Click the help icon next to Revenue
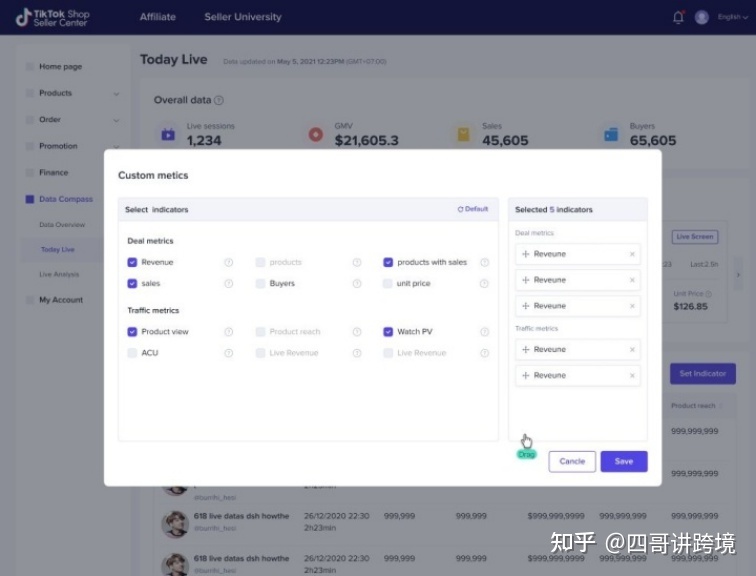 (228, 262)
